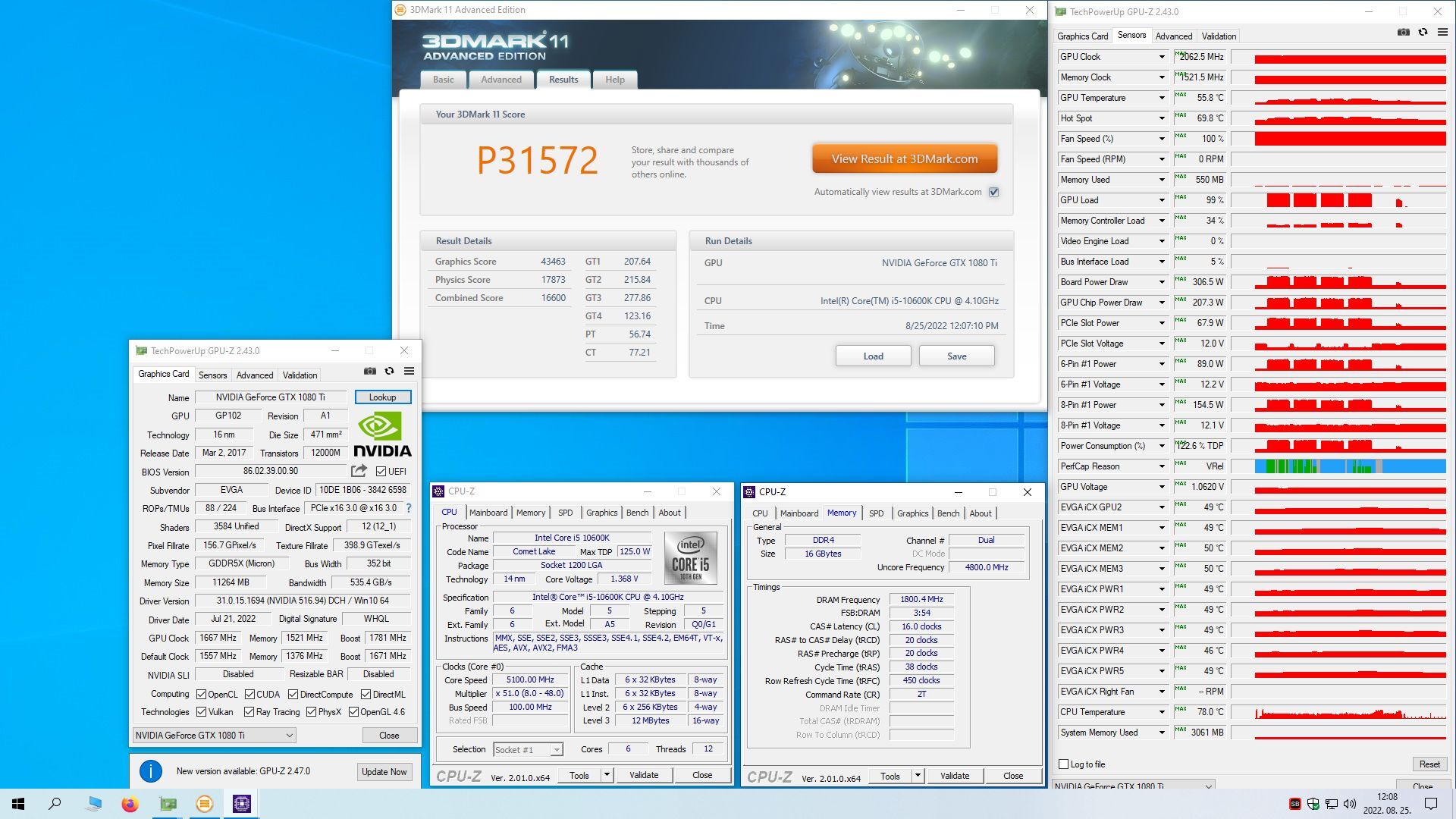
Task: Toggle the DirectCompute checkbox
Action: point(293,695)
